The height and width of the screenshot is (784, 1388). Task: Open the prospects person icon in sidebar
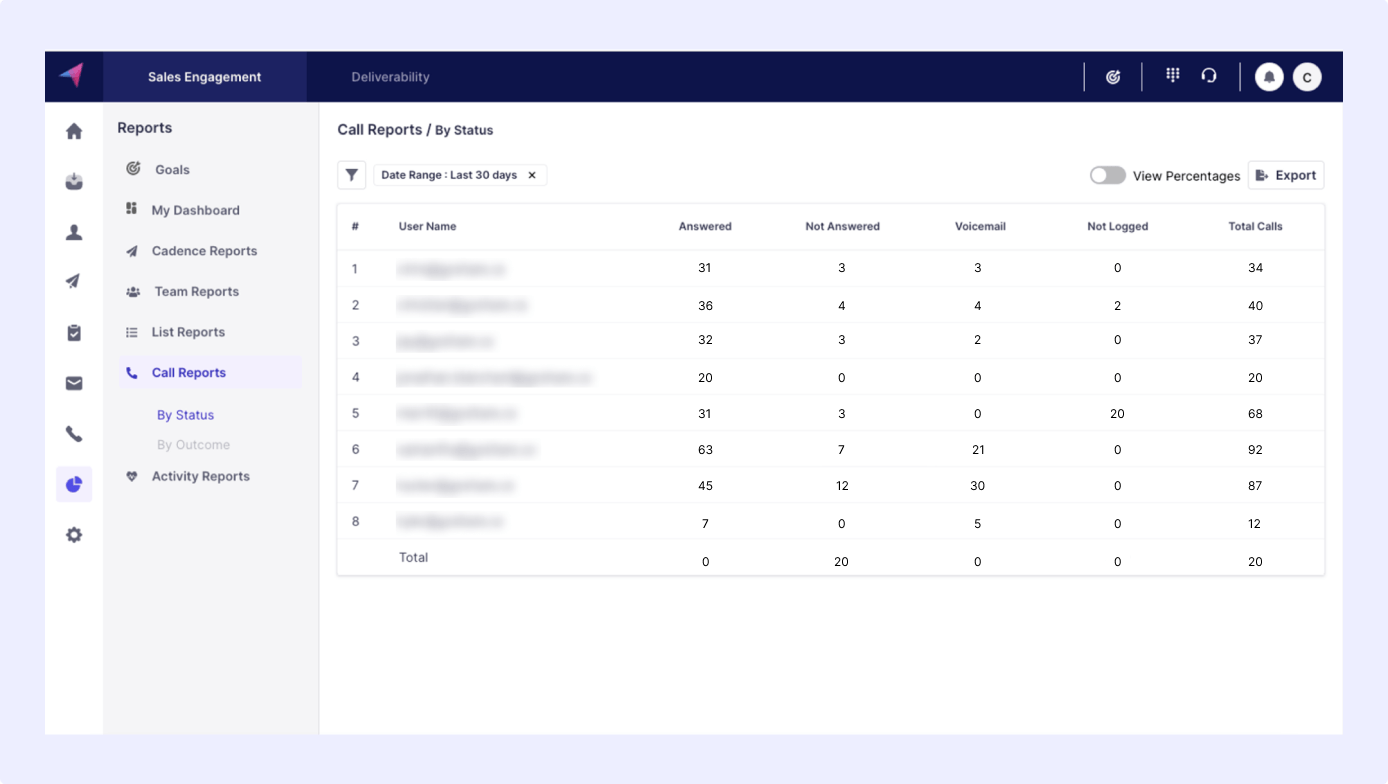pos(74,233)
